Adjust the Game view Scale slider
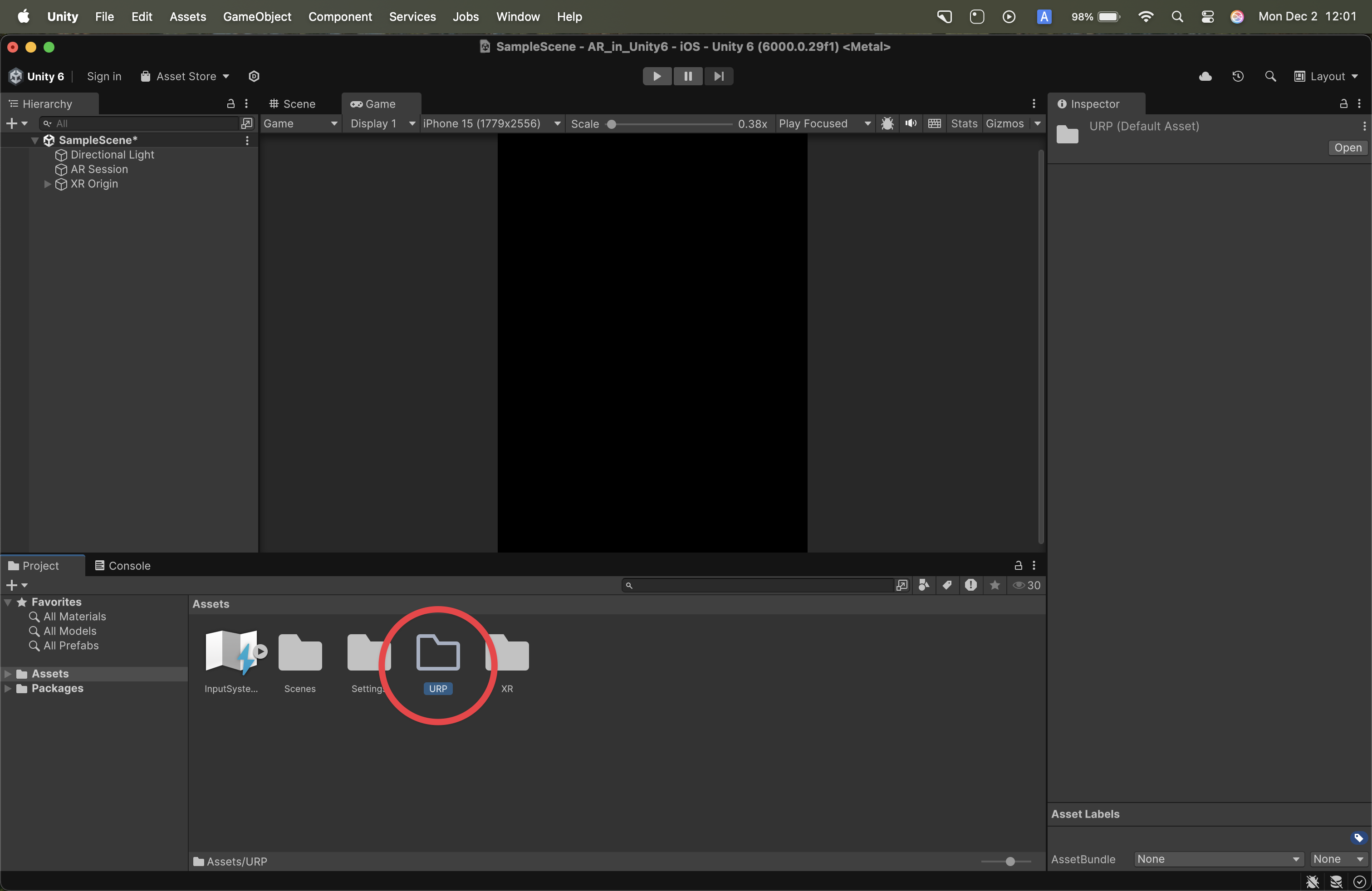Image resolution: width=1372 pixels, height=891 pixels. click(612, 124)
